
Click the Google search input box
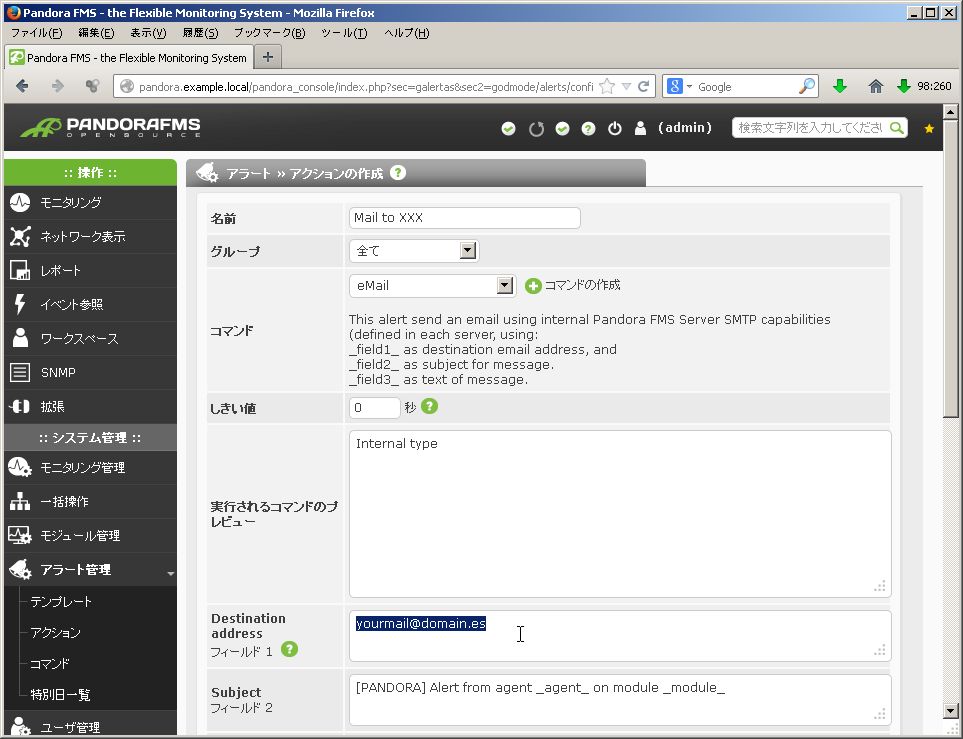746,87
